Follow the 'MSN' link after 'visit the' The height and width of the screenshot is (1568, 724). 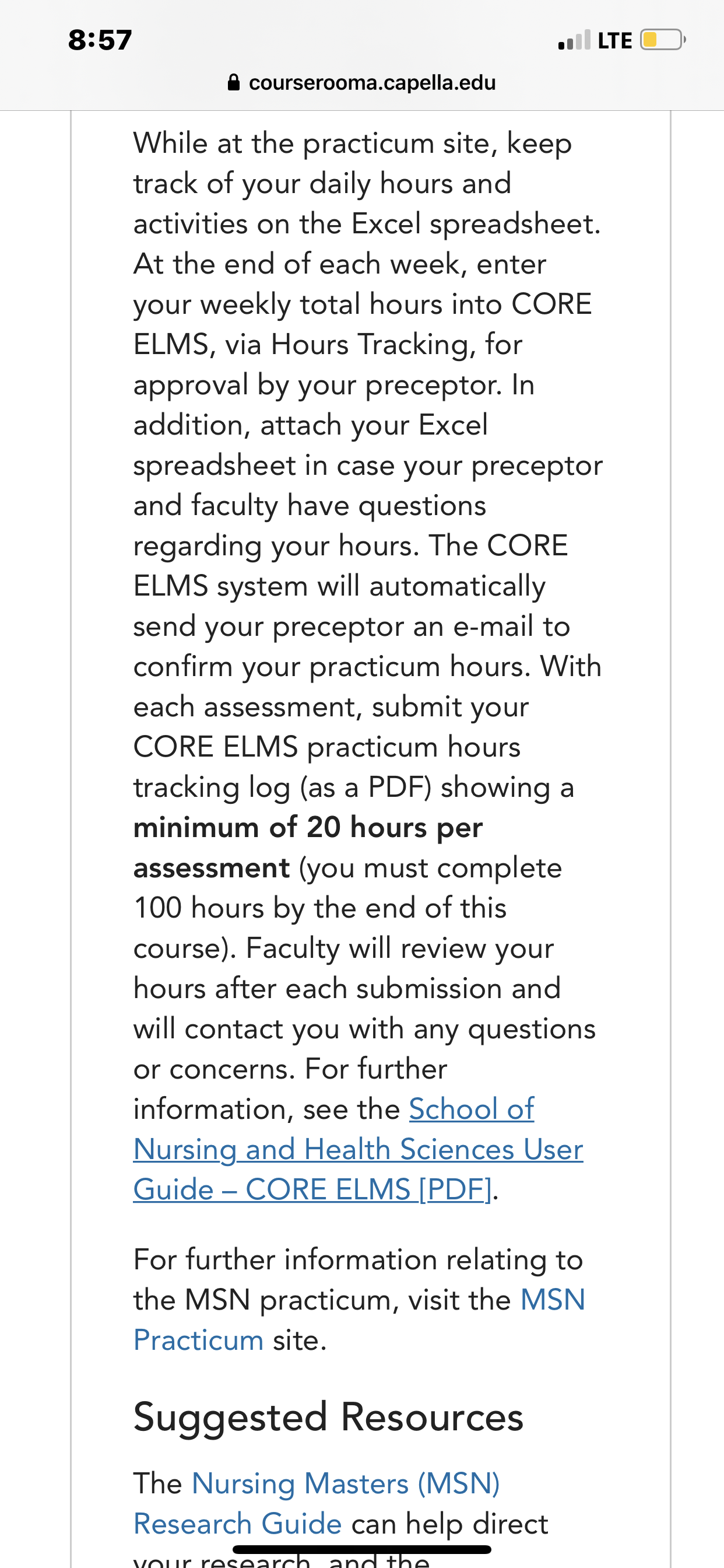tap(553, 1300)
